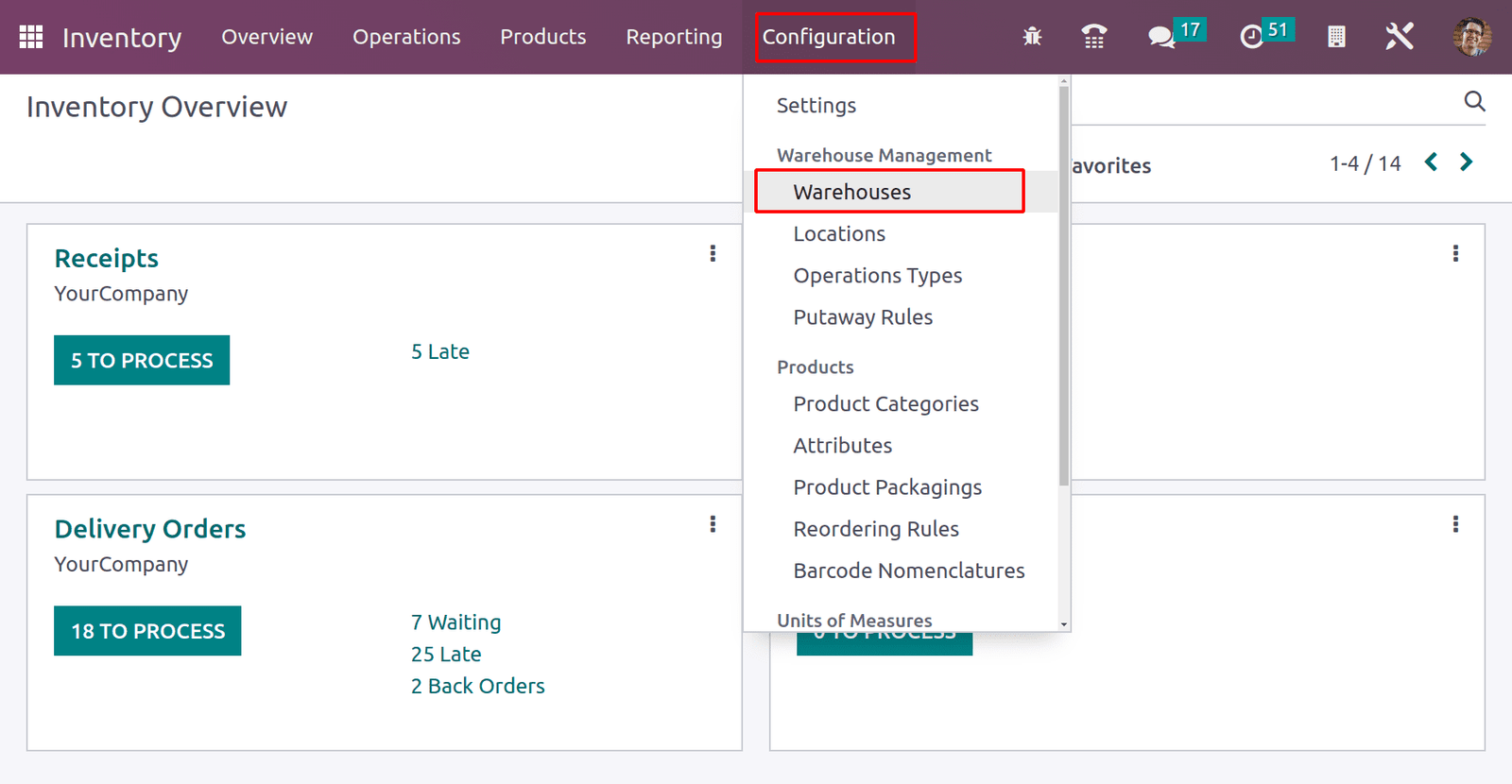The width and height of the screenshot is (1512, 784).
Task: Open the 7 Waiting deliveries link
Action: (455, 622)
